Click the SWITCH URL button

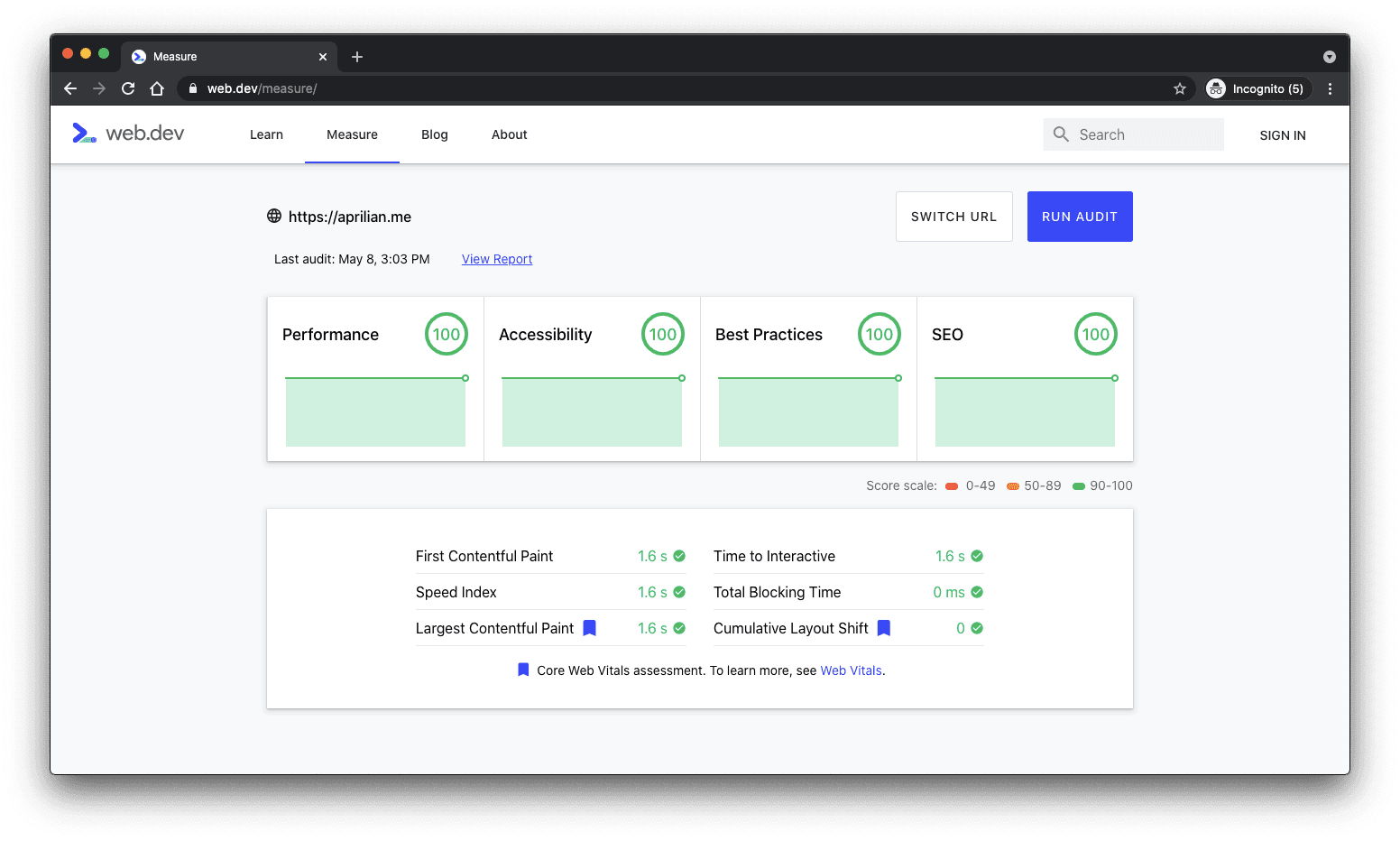(954, 217)
